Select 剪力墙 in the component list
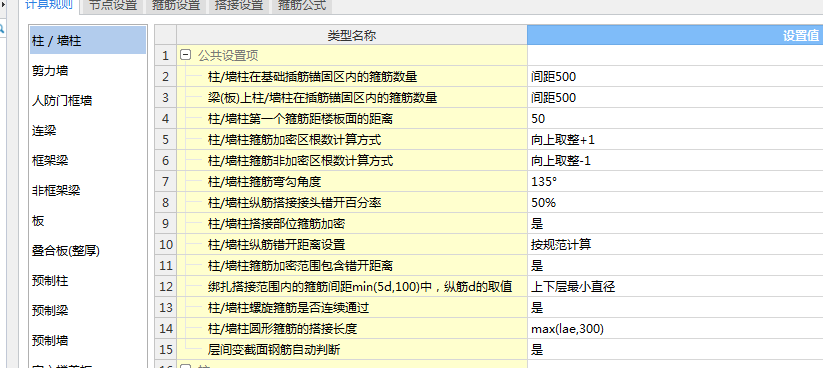Image resolution: width=823 pixels, height=368 pixels. [x=88, y=70]
